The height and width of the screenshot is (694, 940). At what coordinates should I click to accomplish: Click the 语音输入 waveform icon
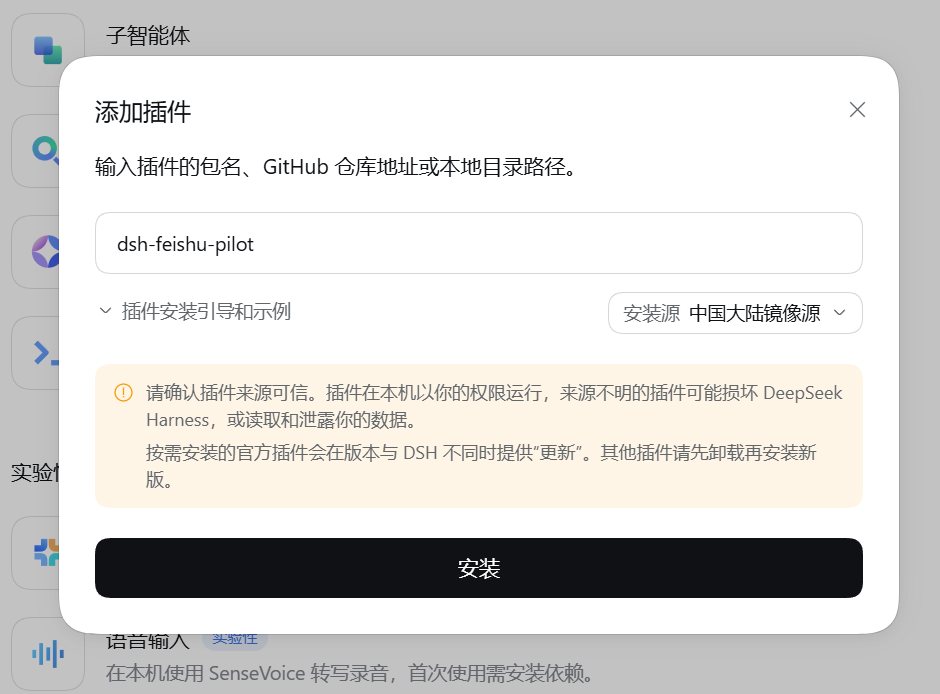pyautogui.click(x=48, y=653)
